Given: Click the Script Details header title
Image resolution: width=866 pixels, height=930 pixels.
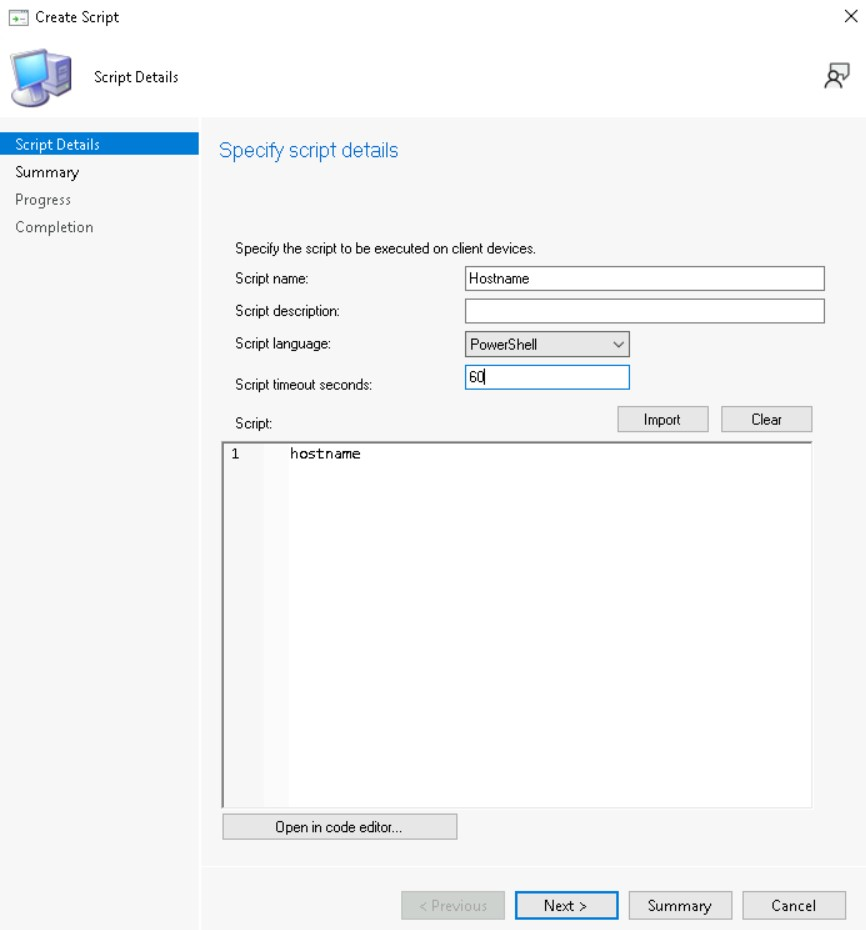Looking at the screenshot, I should coord(136,77).
